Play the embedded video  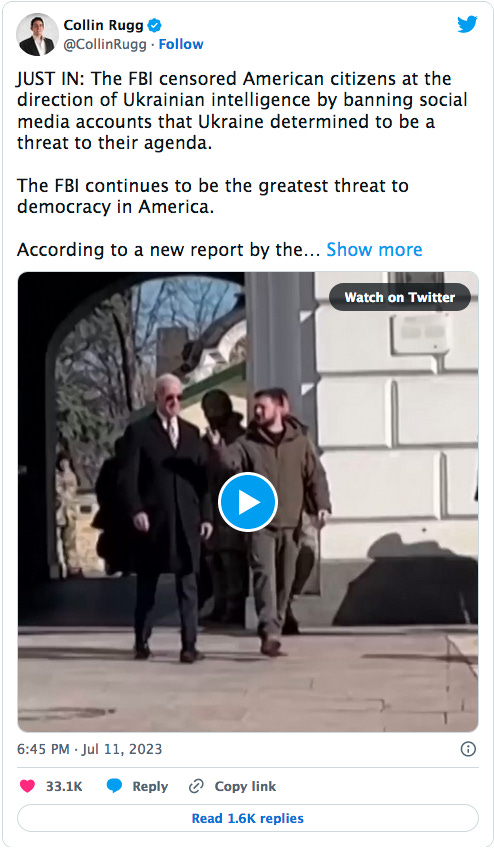(x=248, y=502)
